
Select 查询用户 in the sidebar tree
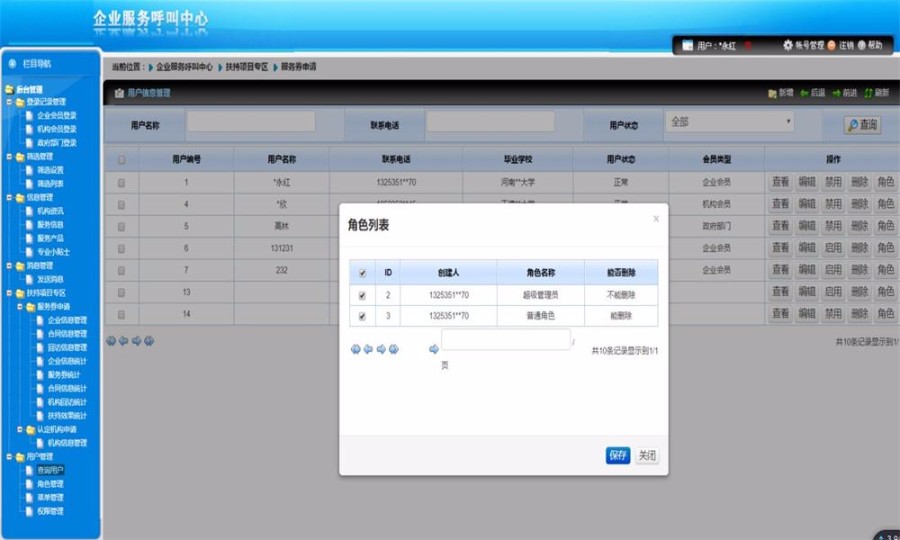tap(51, 471)
